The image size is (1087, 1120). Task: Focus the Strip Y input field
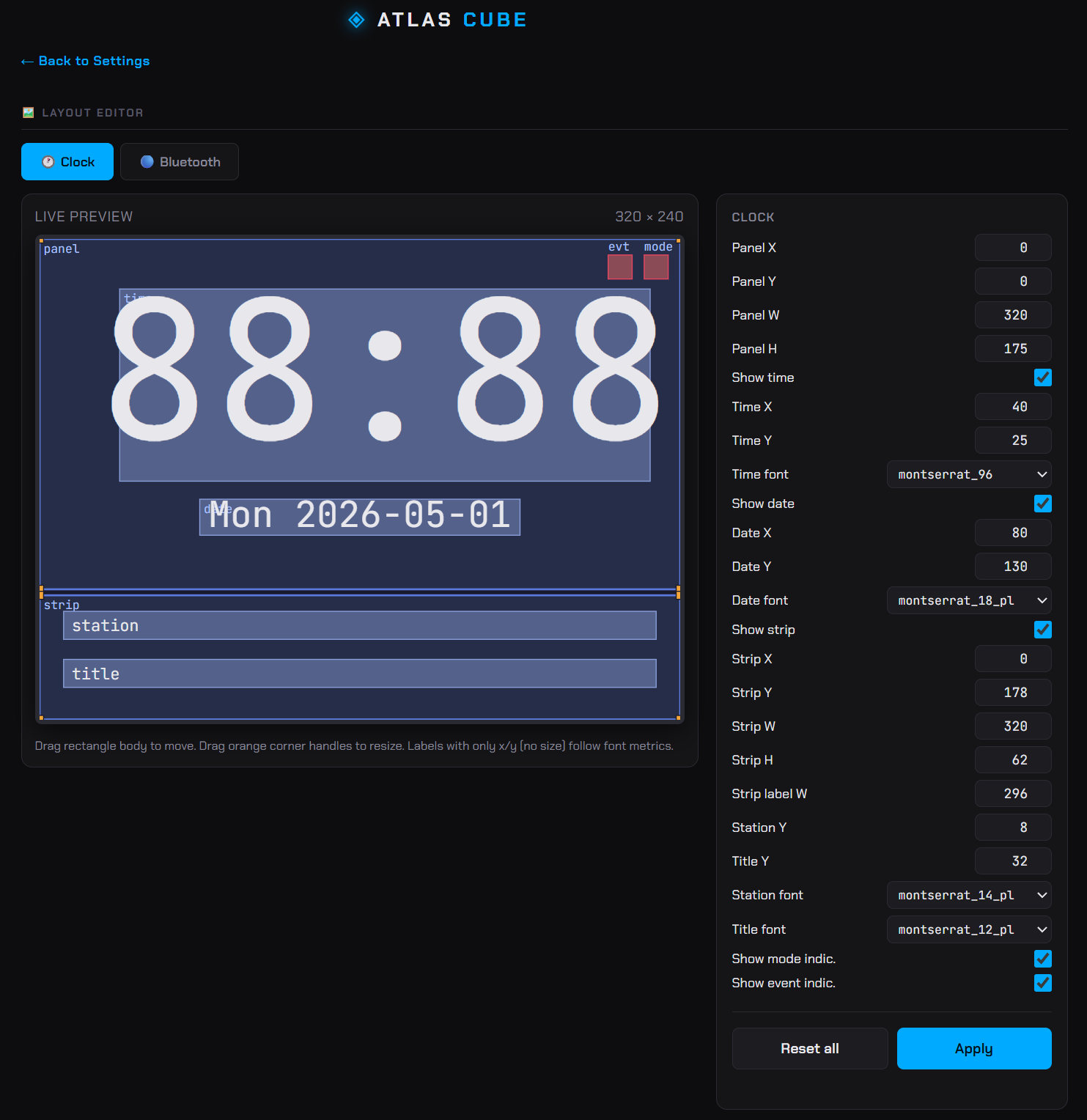tap(1013, 693)
